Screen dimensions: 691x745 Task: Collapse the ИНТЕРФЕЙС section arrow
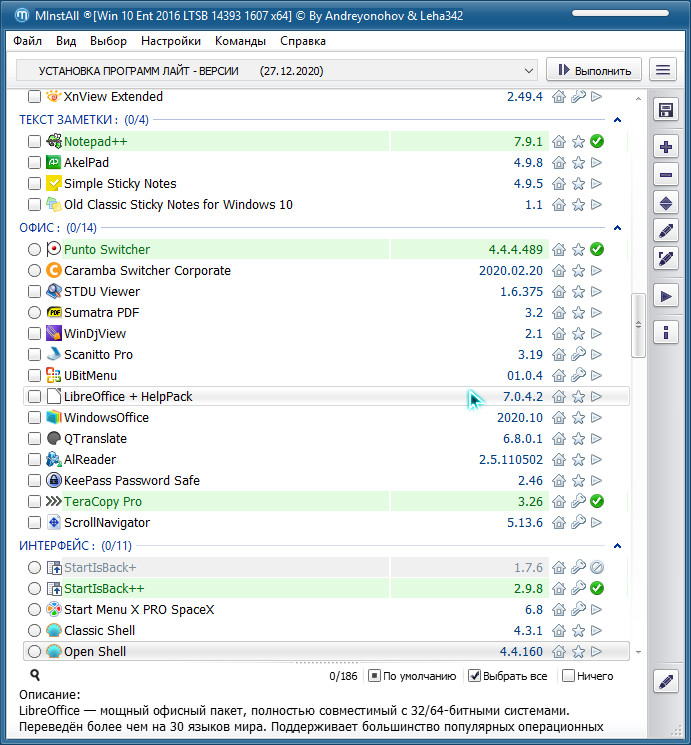pyautogui.click(x=617, y=546)
